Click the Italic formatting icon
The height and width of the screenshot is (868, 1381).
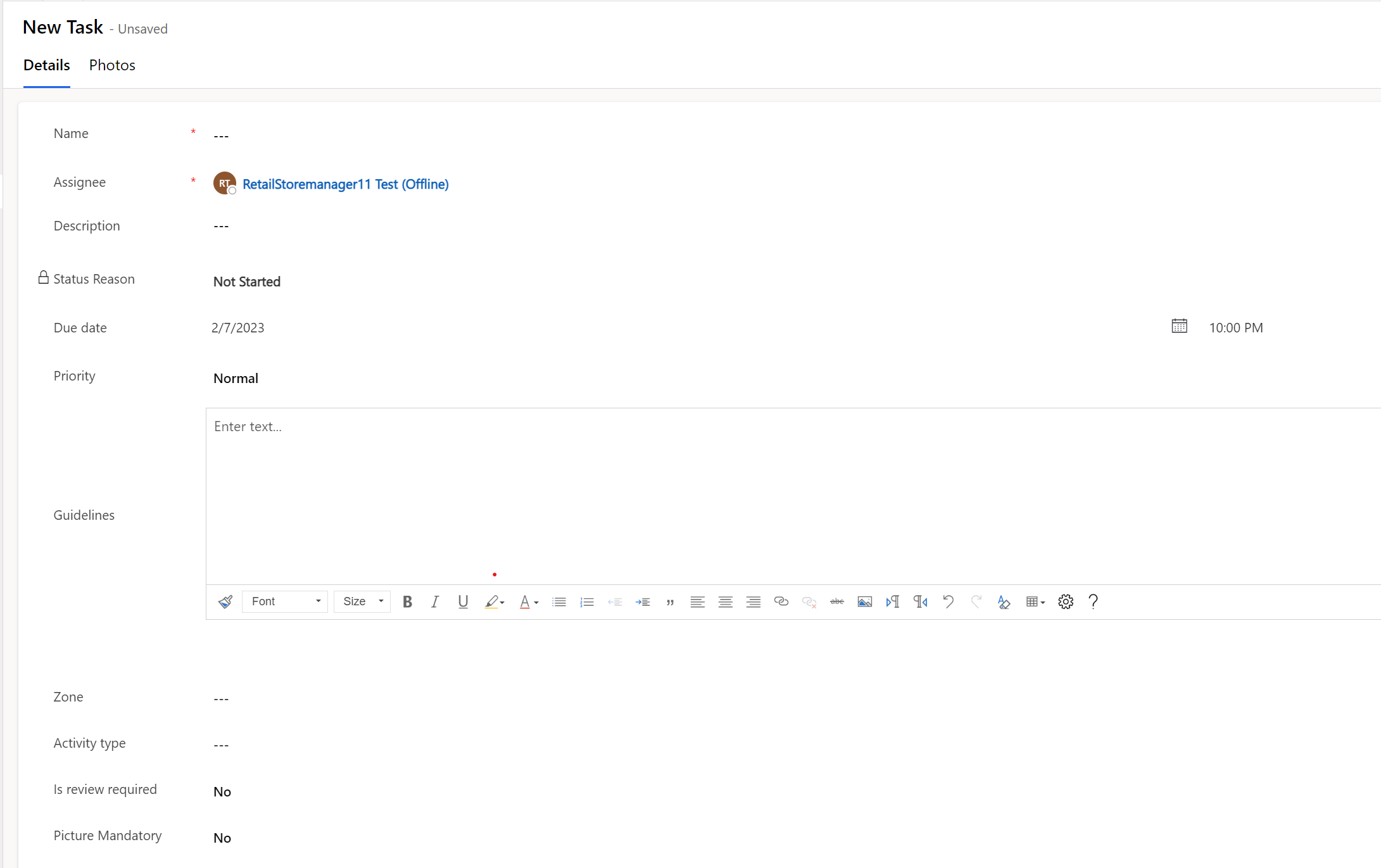[x=435, y=601]
